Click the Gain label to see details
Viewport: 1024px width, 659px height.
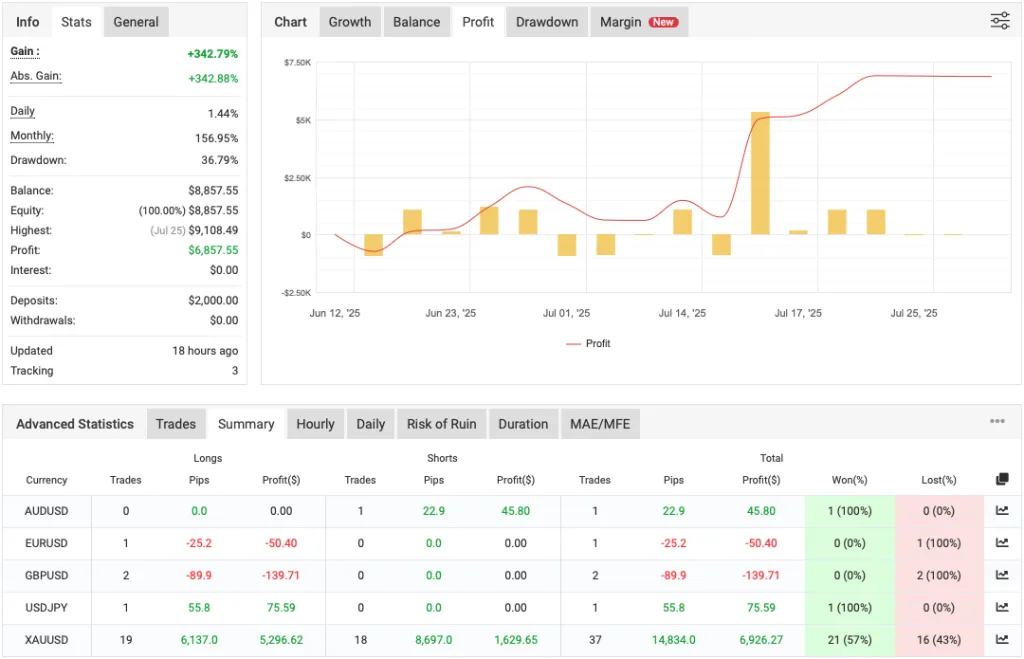(x=25, y=51)
